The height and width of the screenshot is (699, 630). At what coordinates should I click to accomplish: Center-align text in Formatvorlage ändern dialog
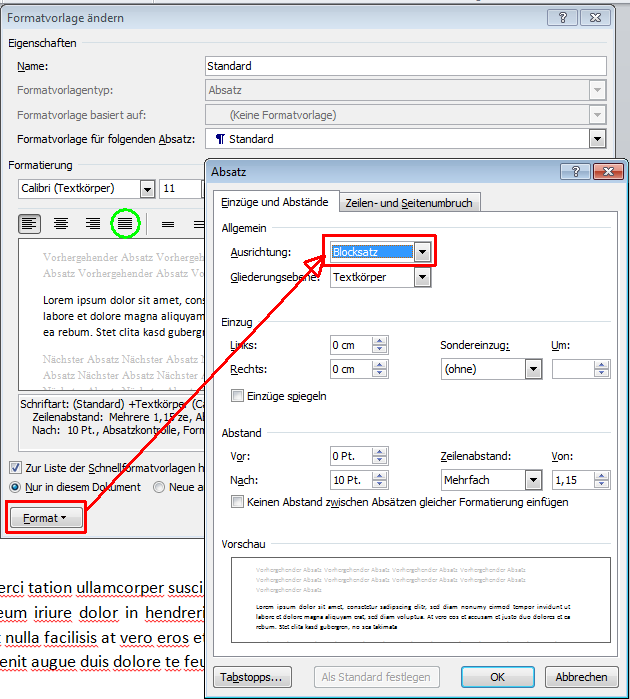pyautogui.click(x=61, y=224)
